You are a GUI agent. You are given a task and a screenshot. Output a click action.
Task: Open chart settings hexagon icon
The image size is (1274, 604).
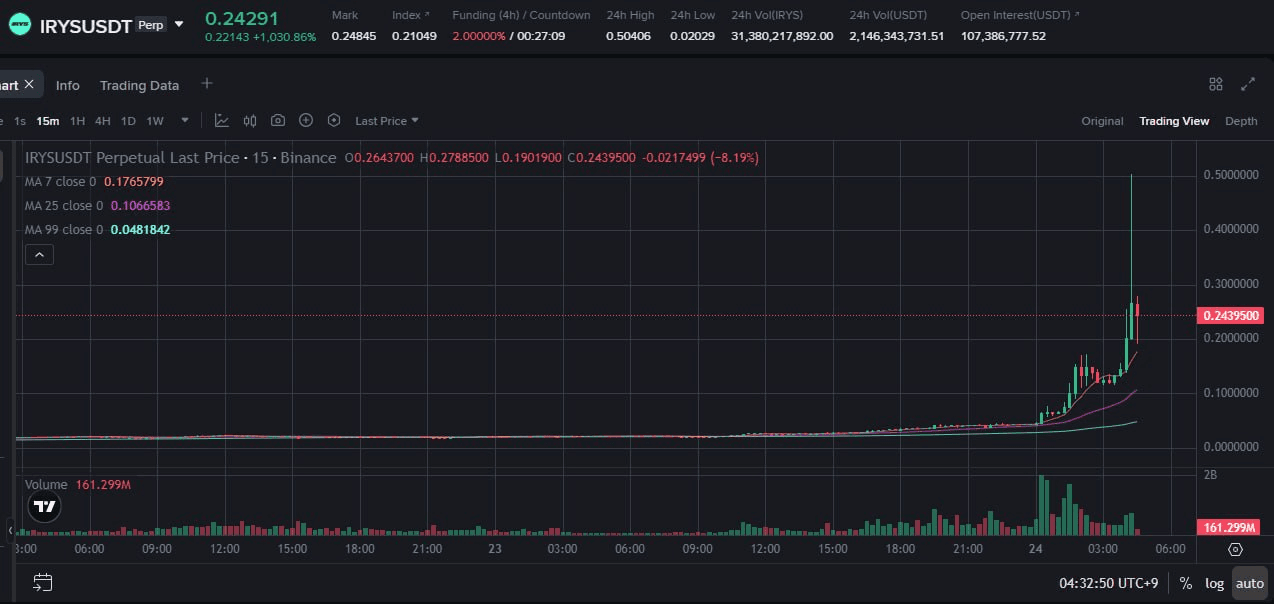pyautogui.click(x=334, y=121)
